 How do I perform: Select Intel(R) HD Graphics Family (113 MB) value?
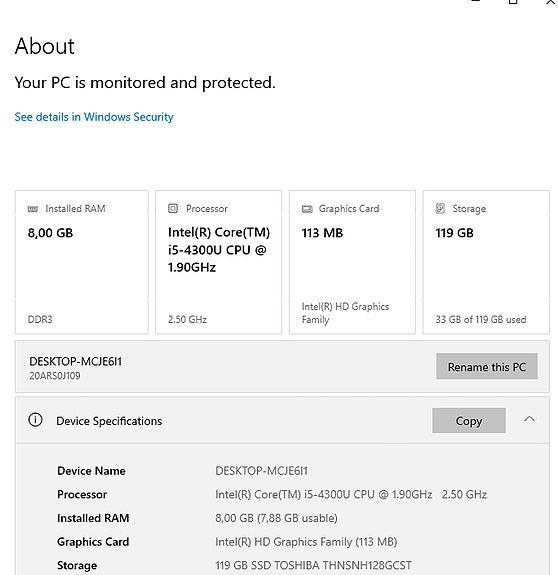click(x=306, y=542)
